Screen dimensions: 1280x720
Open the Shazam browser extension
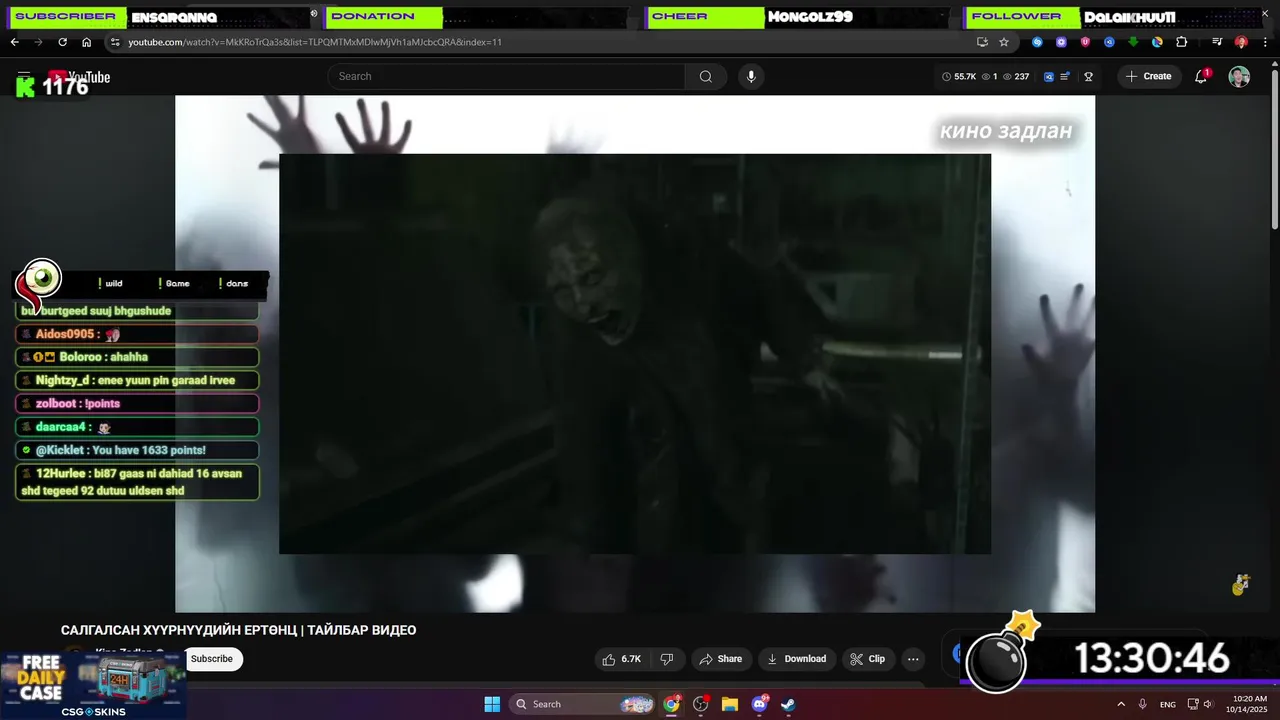pyautogui.click(x=1037, y=42)
